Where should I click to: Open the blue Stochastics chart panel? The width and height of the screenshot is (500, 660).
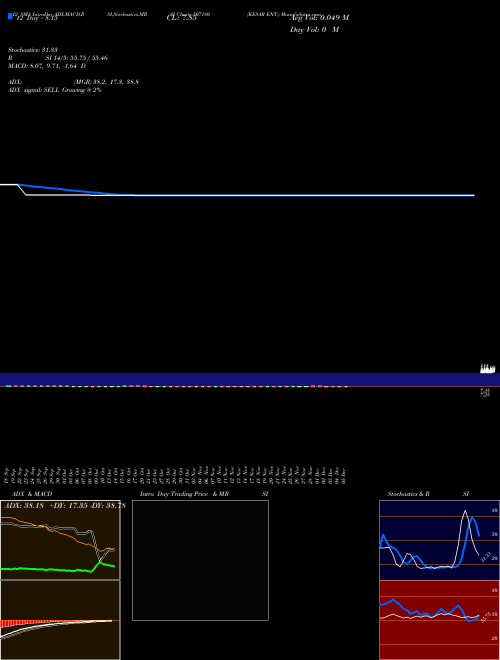click(x=439, y=540)
